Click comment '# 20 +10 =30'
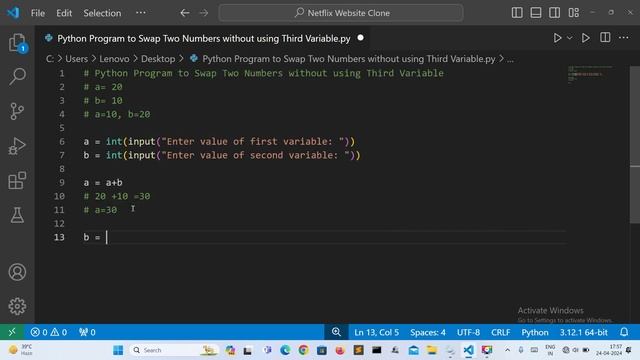The width and height of the screenshot is (640, 360). coord(117,196)
